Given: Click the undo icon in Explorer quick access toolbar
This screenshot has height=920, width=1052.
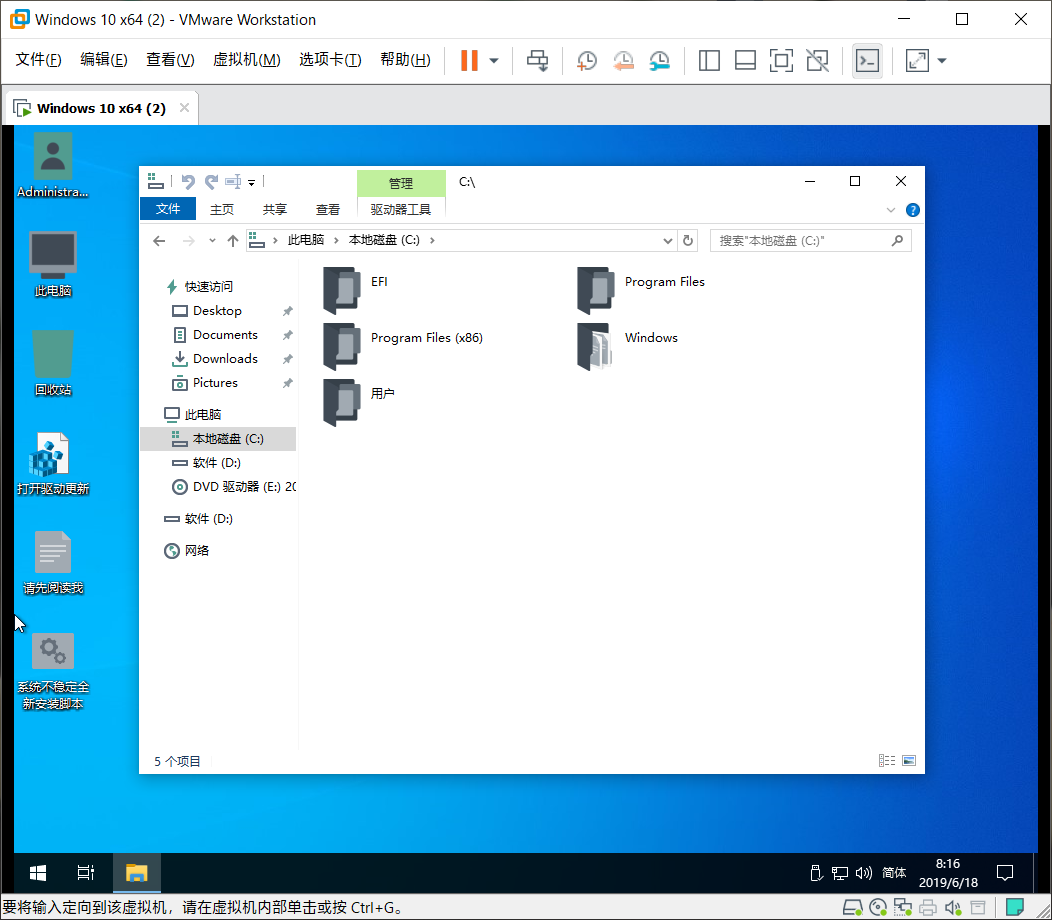Looking at the screenshot, I should point(189,182).
